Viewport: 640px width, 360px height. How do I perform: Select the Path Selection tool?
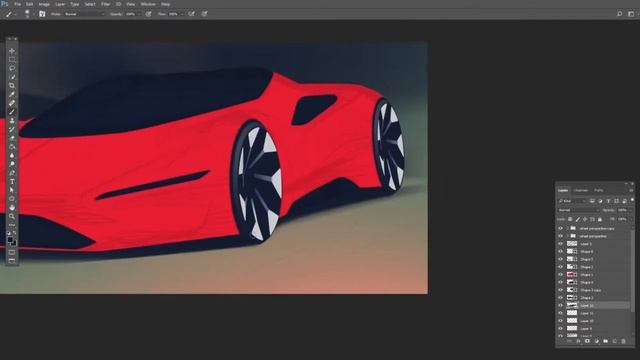[12, 190]
